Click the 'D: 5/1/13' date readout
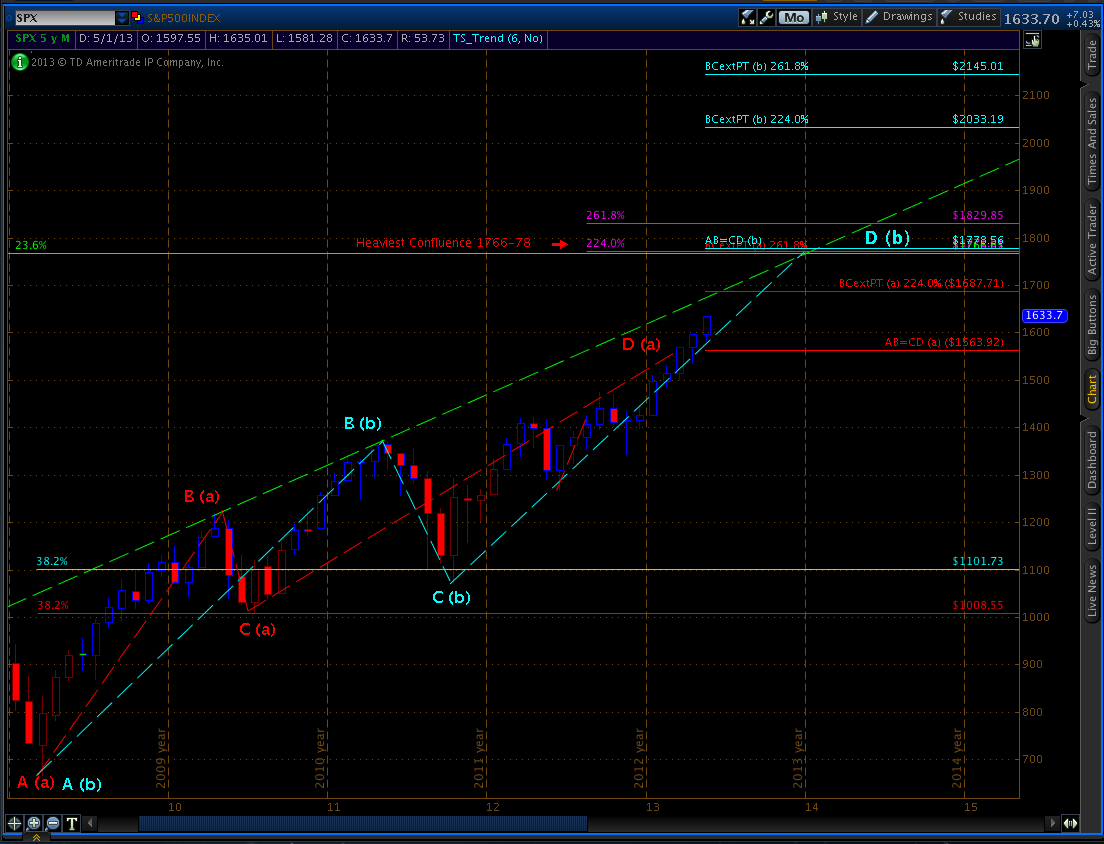1104x844 pixels. point(106,39)
